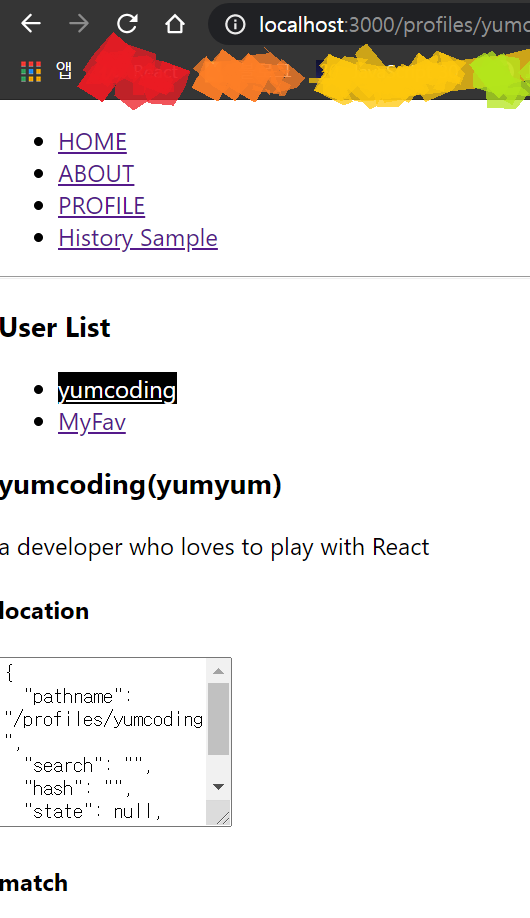Click the location textarea scroll down arrow

pos(218,787)
